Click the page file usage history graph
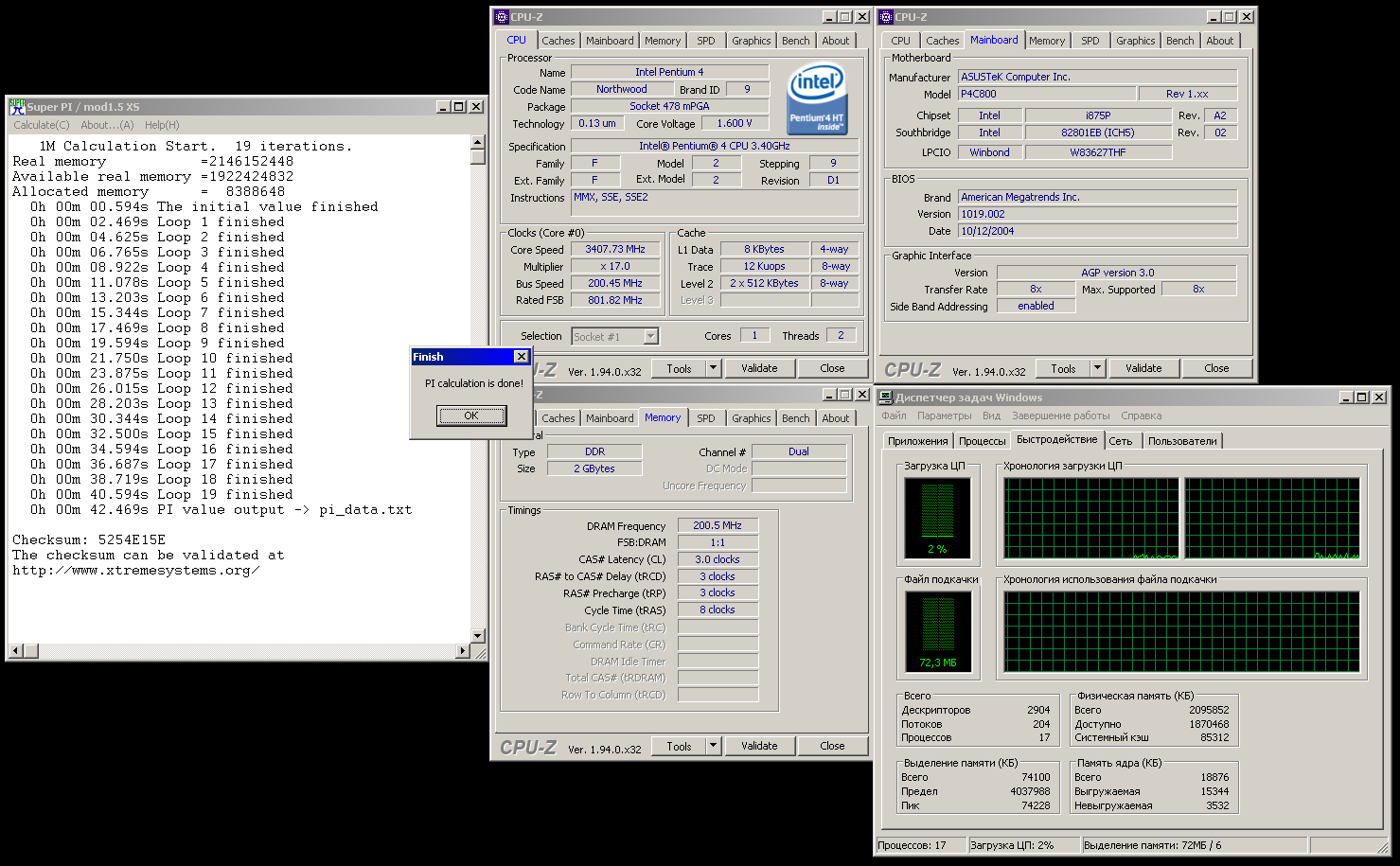The image size is (1400, 866). tap(1182, 631)
